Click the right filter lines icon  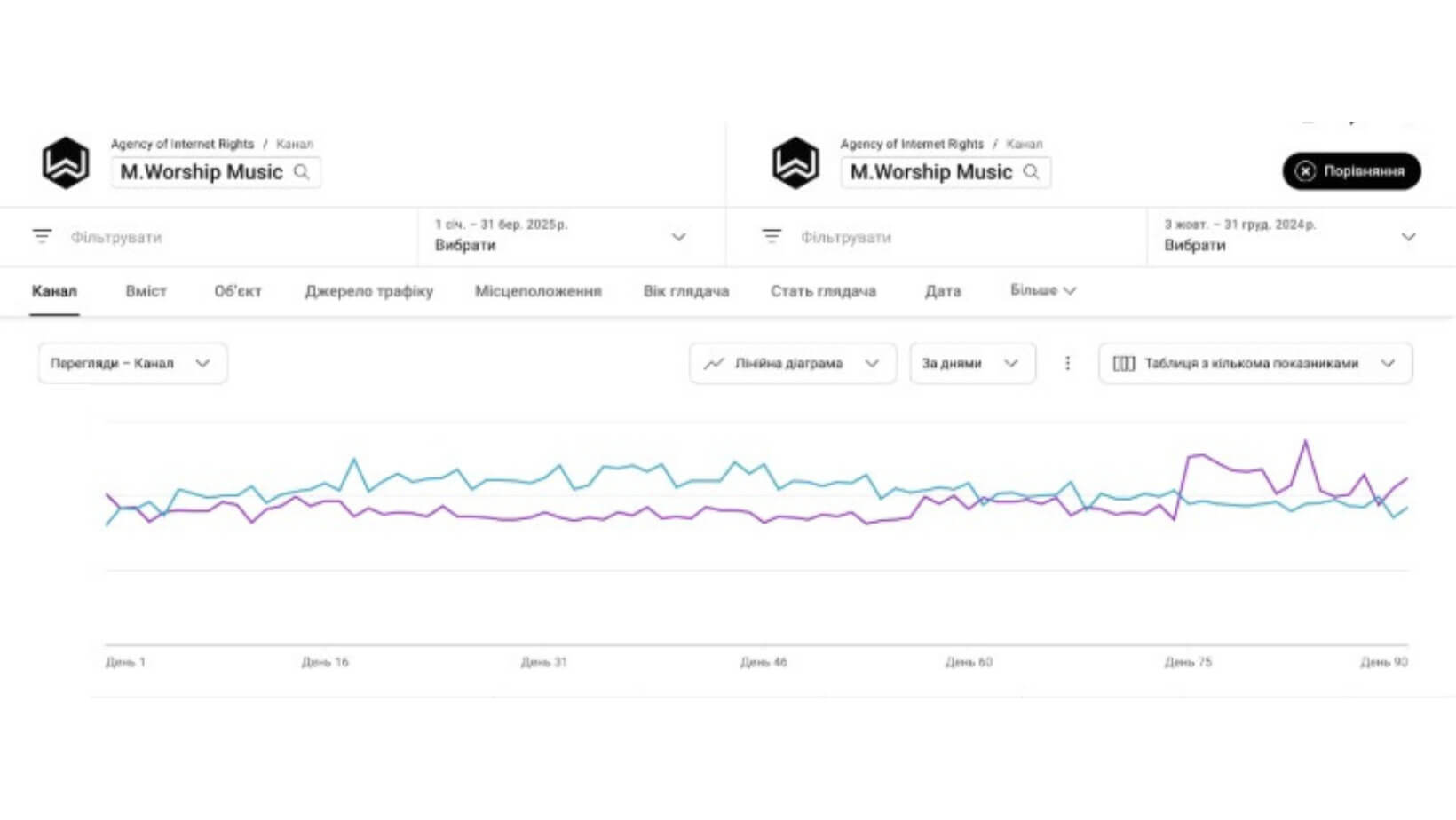pyautogui.click(x=772, y=236)
